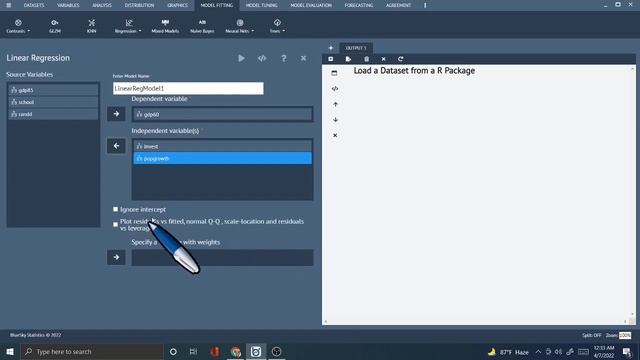
Task: Close the Linear Regression dialog
Action: click(303, 58)
